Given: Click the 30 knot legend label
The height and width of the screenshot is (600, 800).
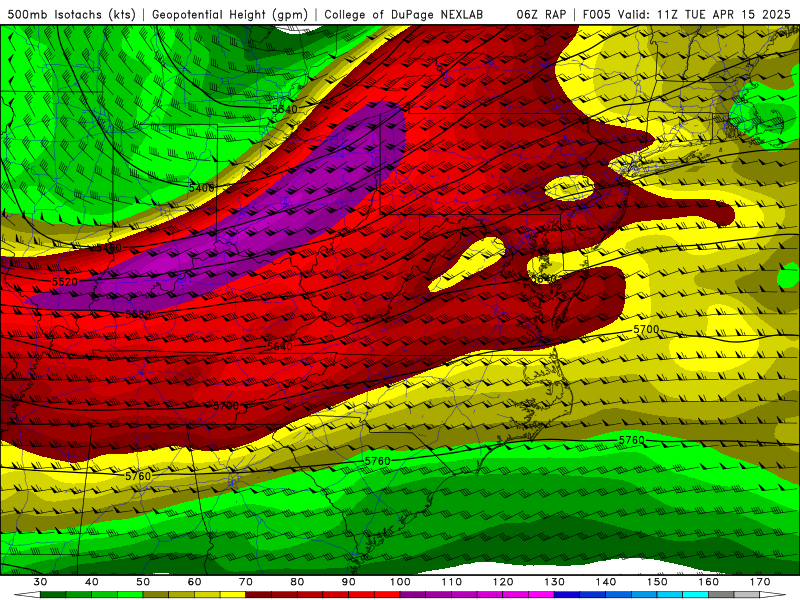Looking at the screenshot, I should 40,582.
